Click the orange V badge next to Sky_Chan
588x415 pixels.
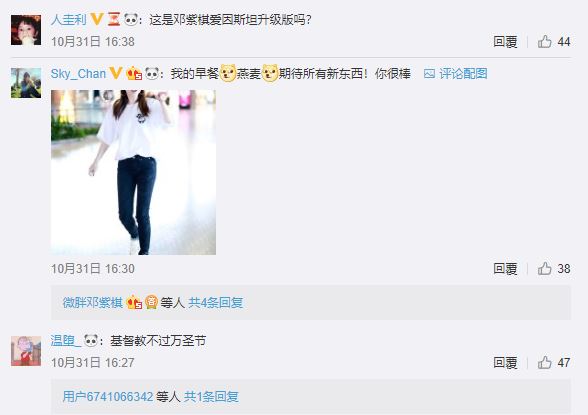coord(116,73)
